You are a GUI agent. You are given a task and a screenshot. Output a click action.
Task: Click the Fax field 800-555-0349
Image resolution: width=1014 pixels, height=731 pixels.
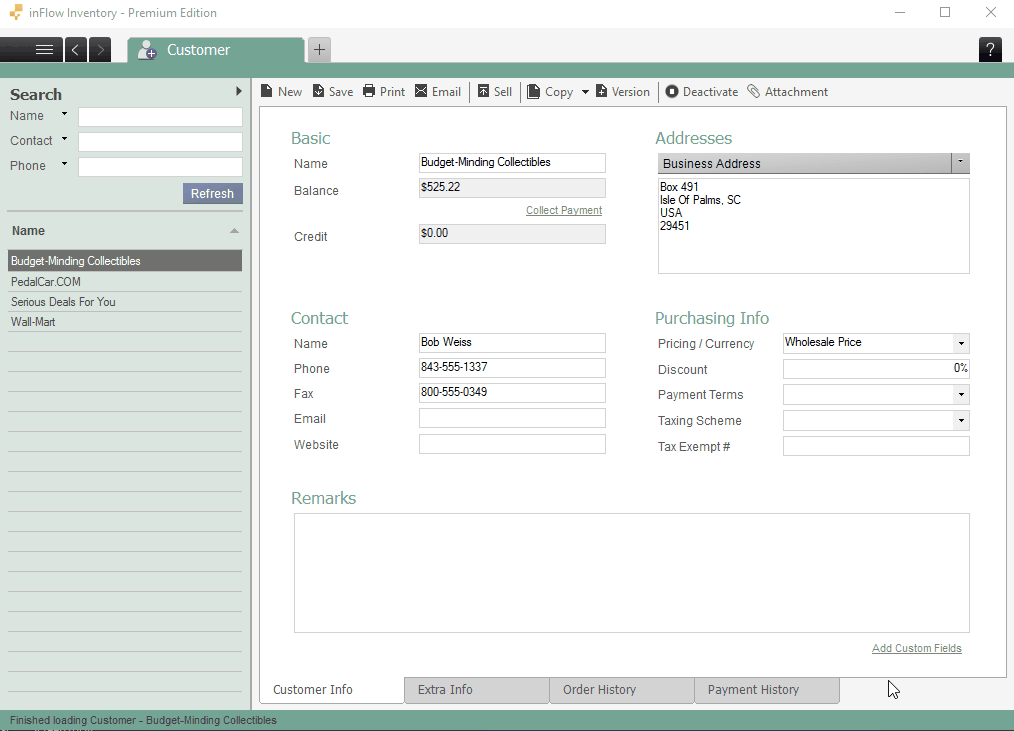click(512, 393)
